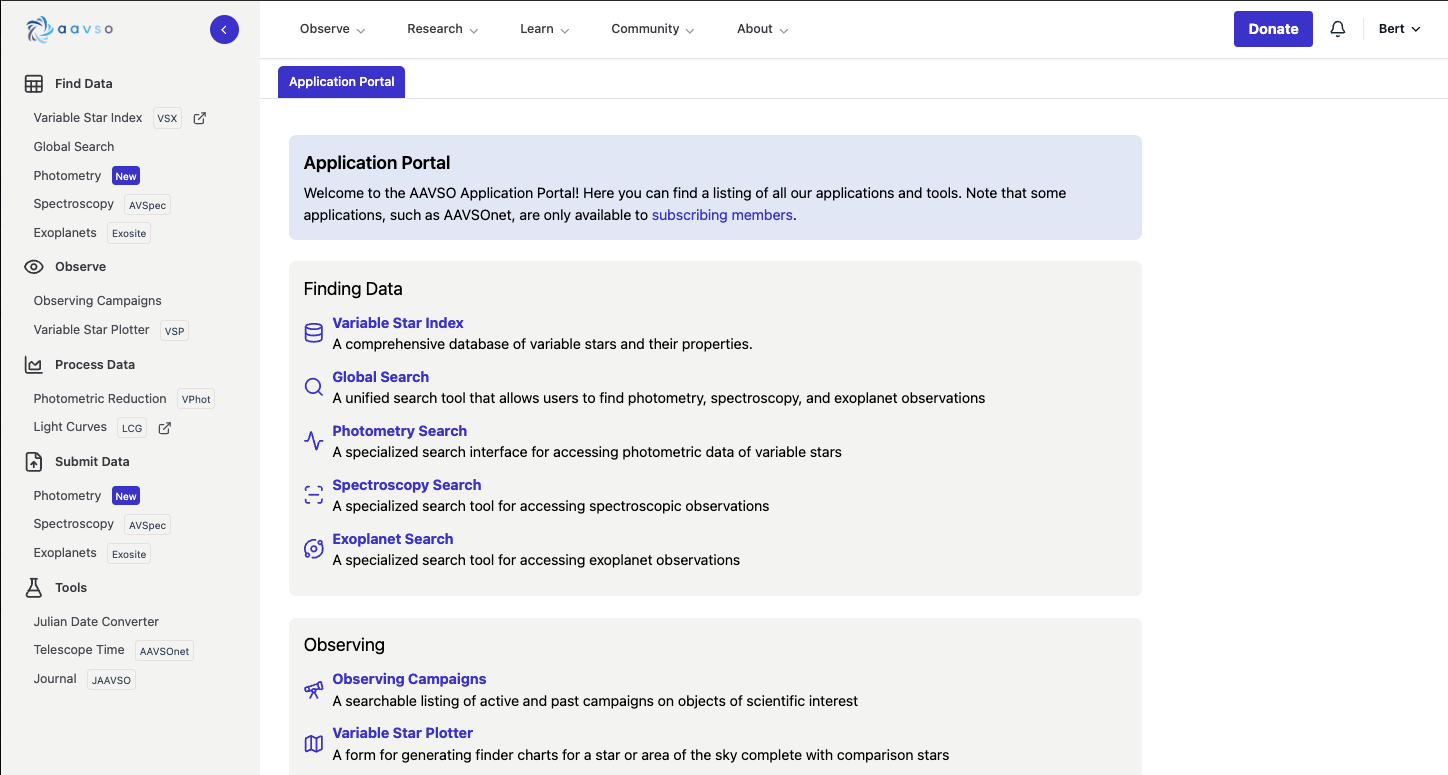The height and width of the screenshot is (775, 1448).
Task: Expand the Community menu
Action: click(653, 29)
